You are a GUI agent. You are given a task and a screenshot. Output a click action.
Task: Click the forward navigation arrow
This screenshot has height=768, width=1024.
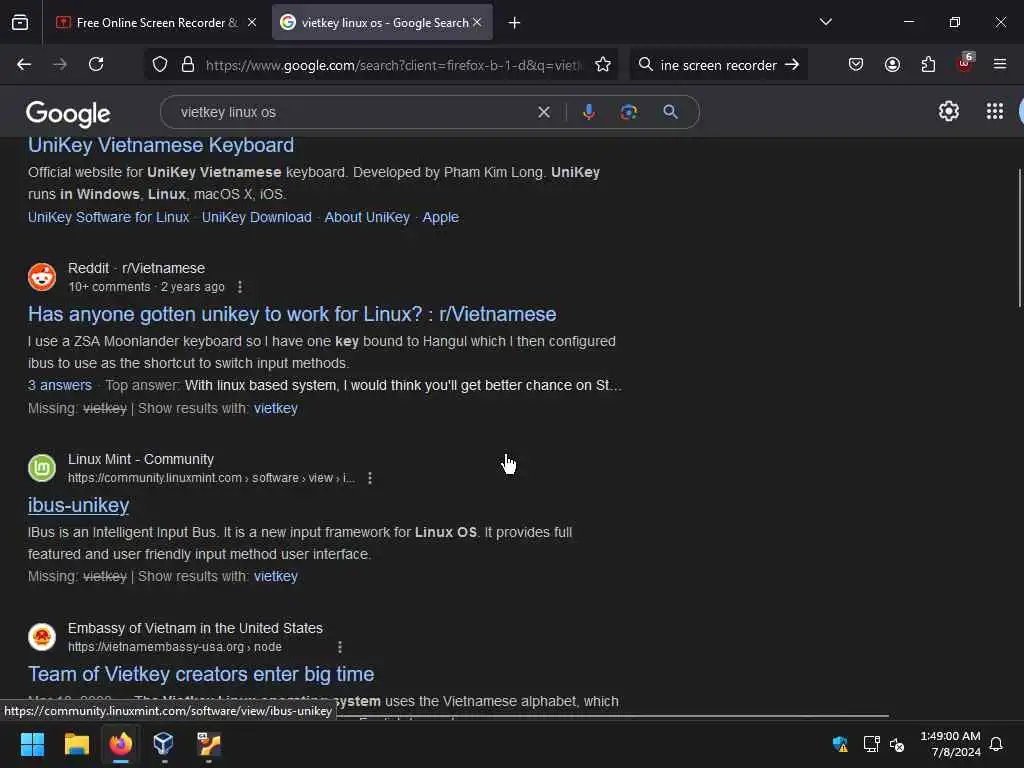click(59, 64)
